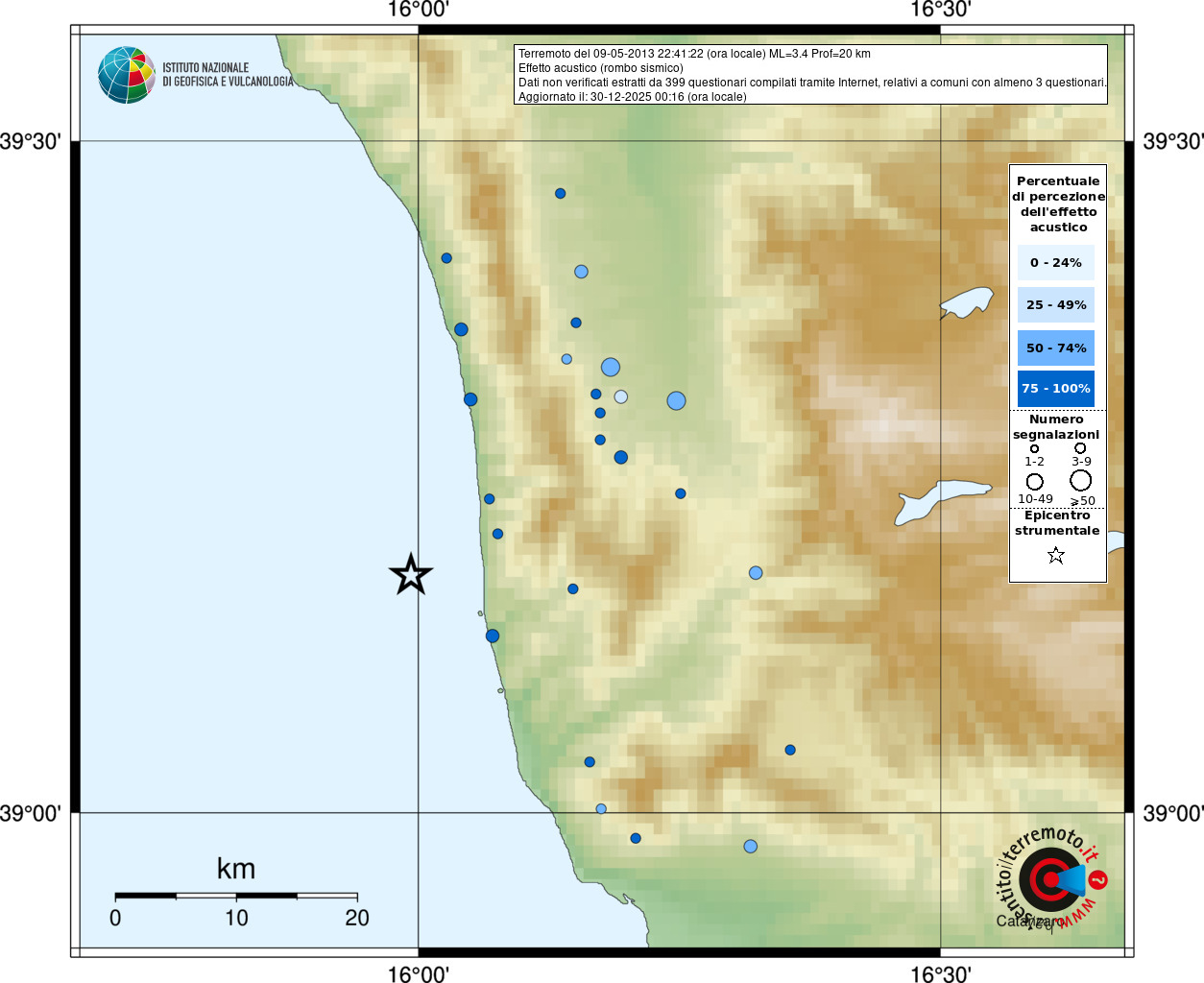Image resolution: width=1204 pixels, height=983 pixels.
Task: Click the northernmost blue data point
Action: tap(561, 193)
